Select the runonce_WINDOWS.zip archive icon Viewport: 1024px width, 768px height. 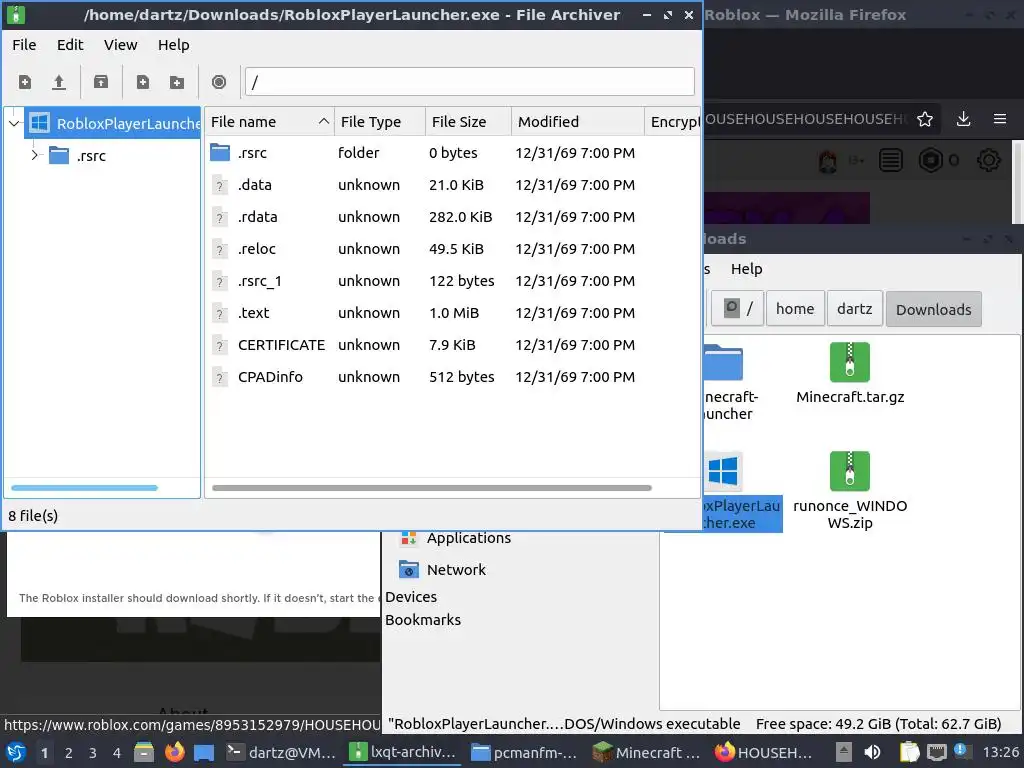tap(850, 471)
